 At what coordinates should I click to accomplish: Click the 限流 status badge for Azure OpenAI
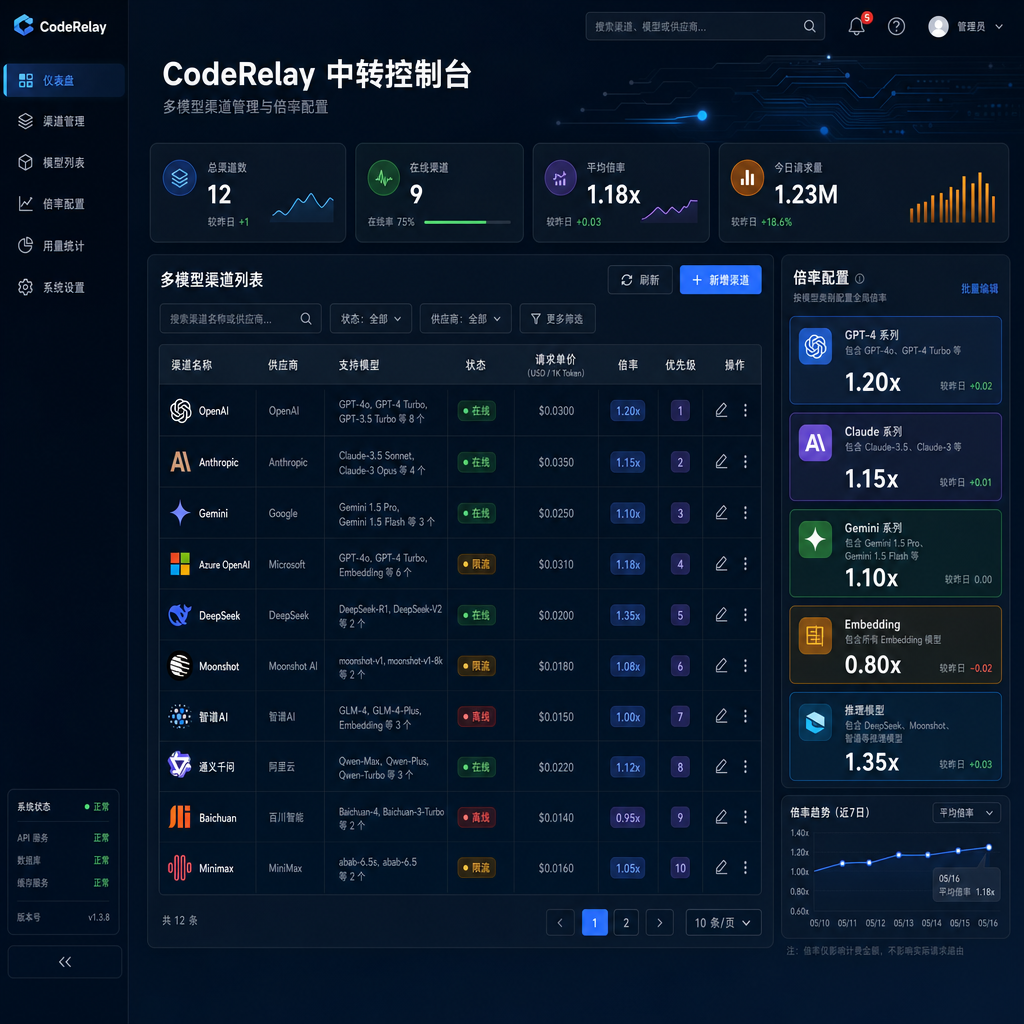coord(476,564)
